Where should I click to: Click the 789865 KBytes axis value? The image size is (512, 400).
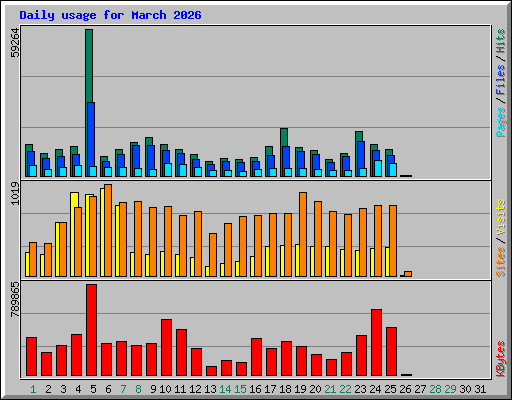[x=15, y=299]
